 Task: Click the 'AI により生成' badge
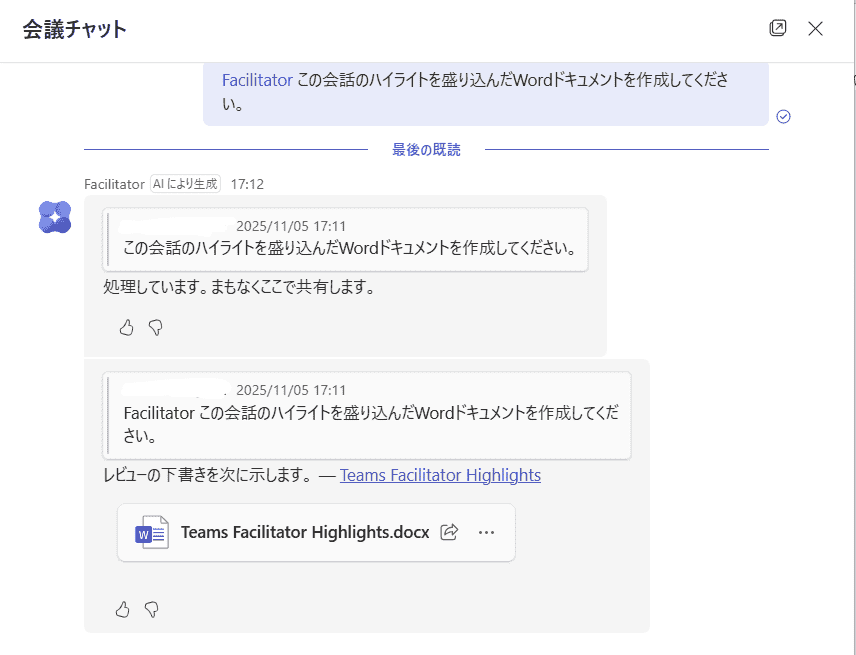pyautogui.click(x=185, y=184)
